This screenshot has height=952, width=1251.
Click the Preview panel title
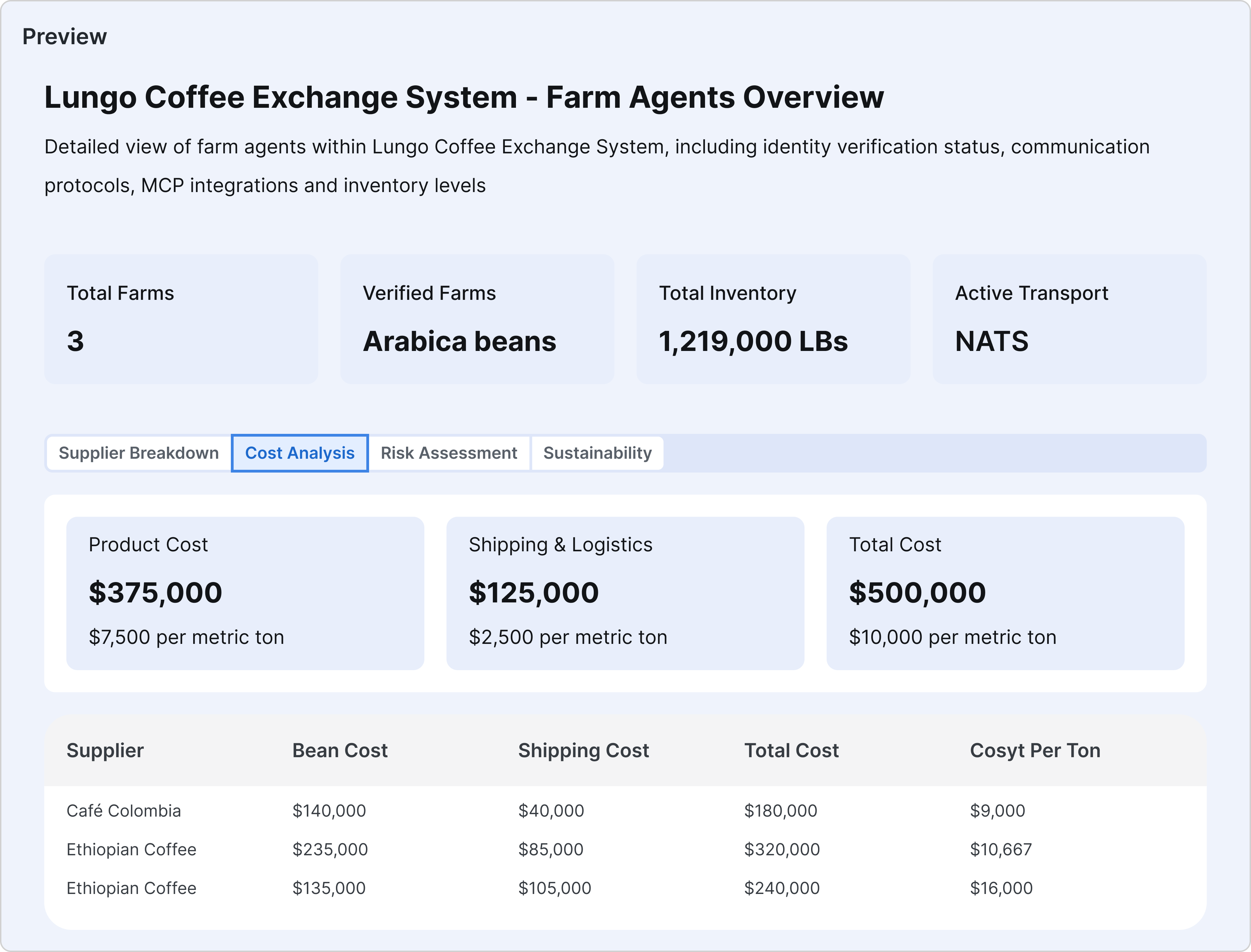point(64,37)
